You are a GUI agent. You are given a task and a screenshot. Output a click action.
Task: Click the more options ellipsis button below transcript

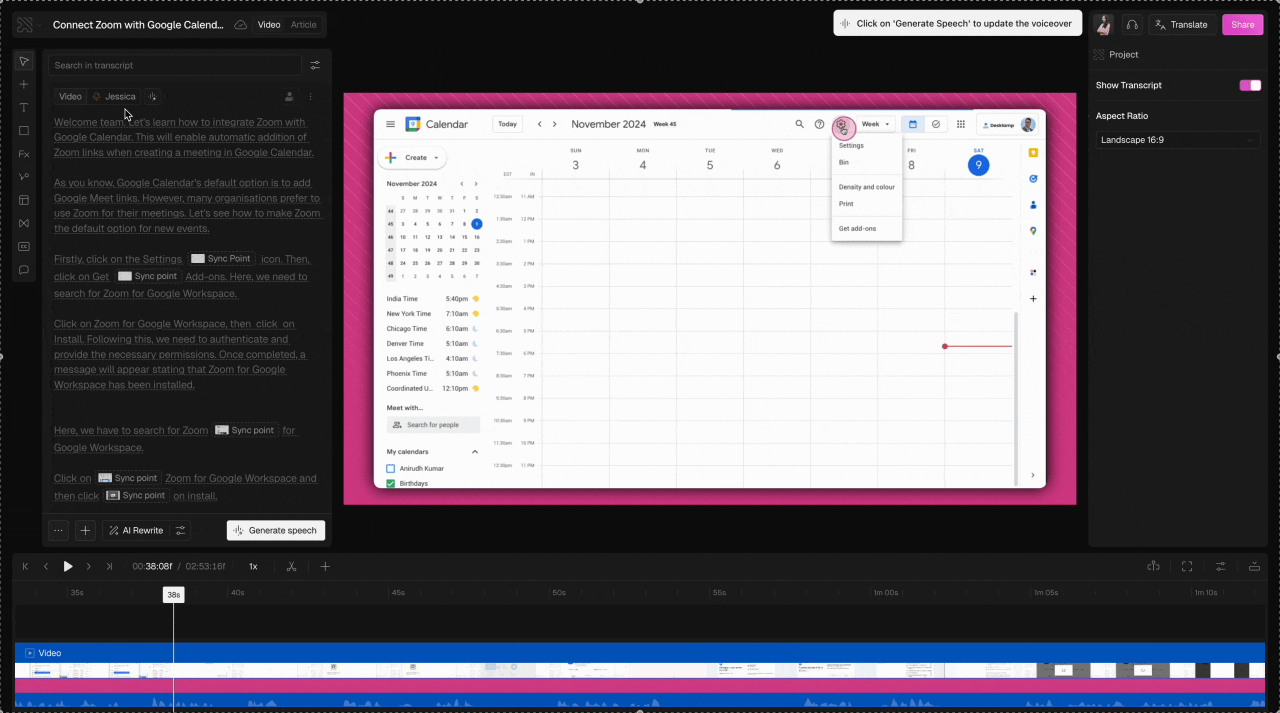58,531
